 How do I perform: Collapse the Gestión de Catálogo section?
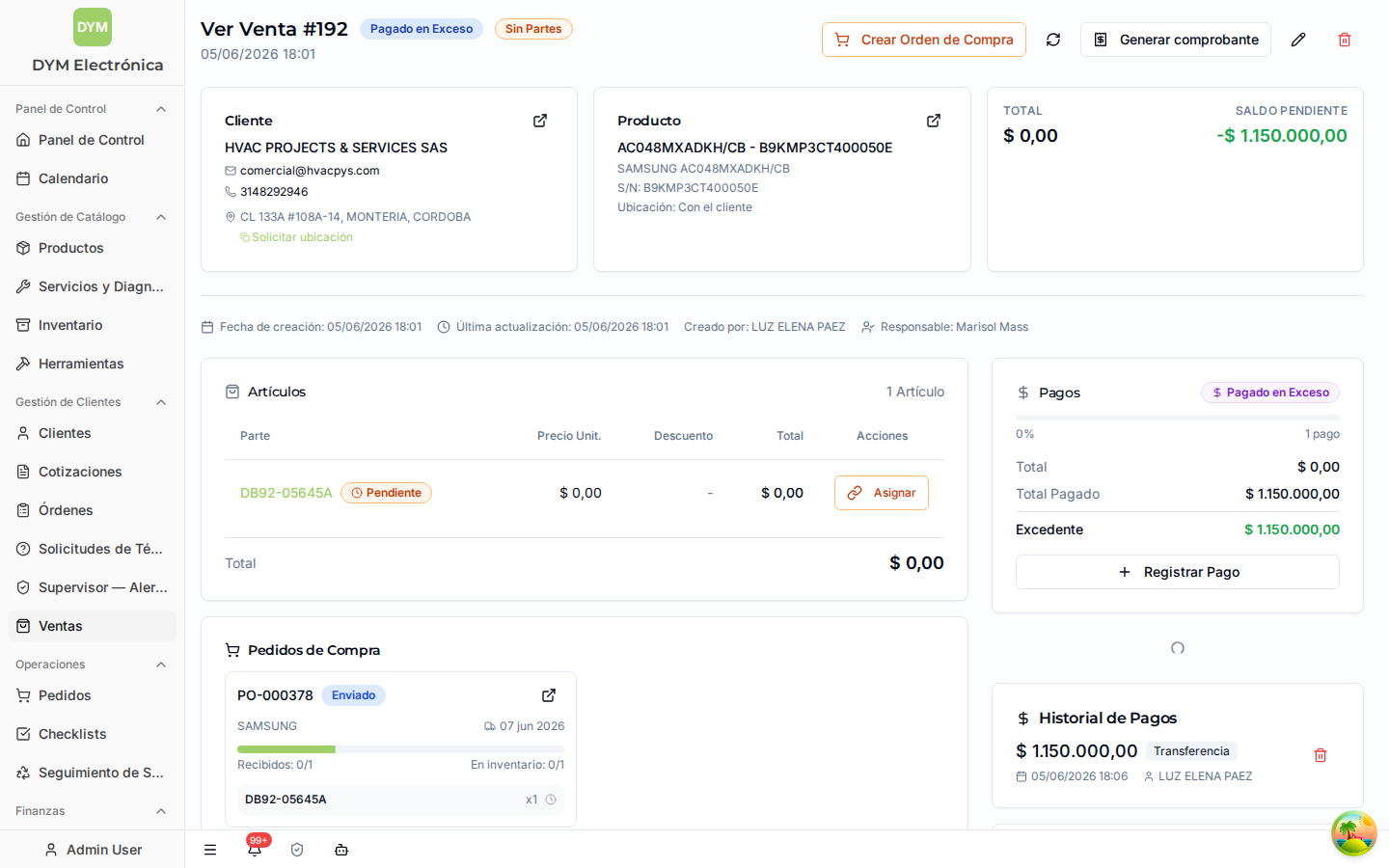pos(161,217)
